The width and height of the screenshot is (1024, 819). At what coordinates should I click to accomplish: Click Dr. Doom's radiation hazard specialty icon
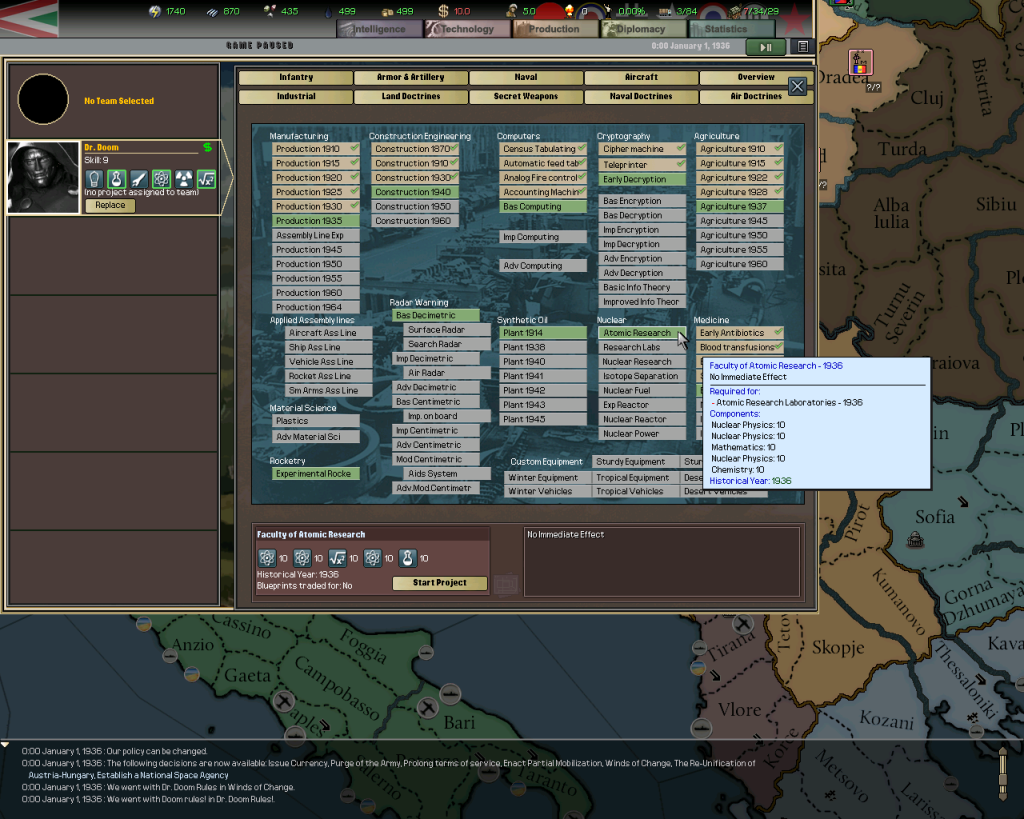pyautogui.click(x=184, y=179)
